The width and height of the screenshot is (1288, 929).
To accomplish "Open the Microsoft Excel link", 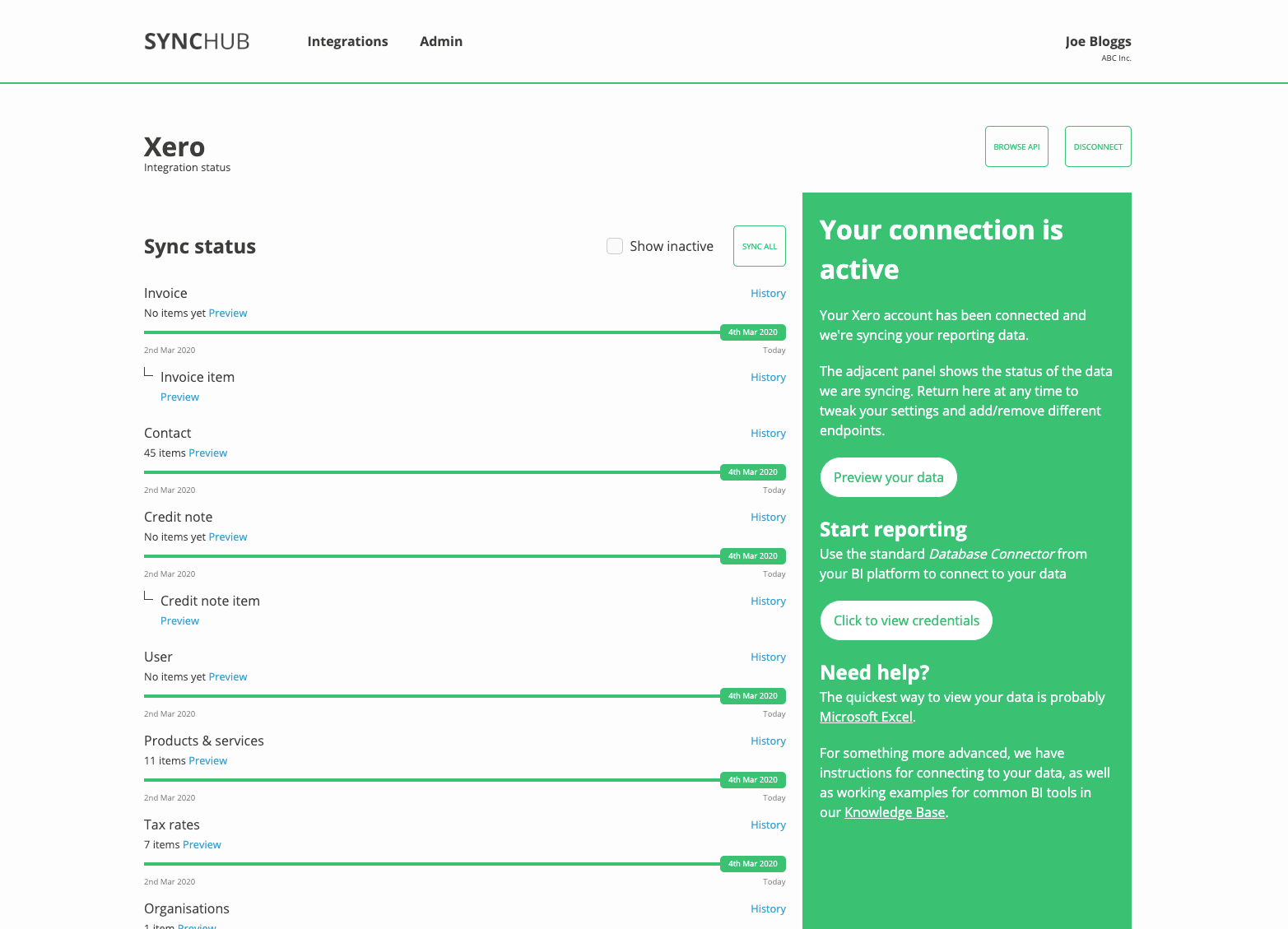I will point(866,717).
